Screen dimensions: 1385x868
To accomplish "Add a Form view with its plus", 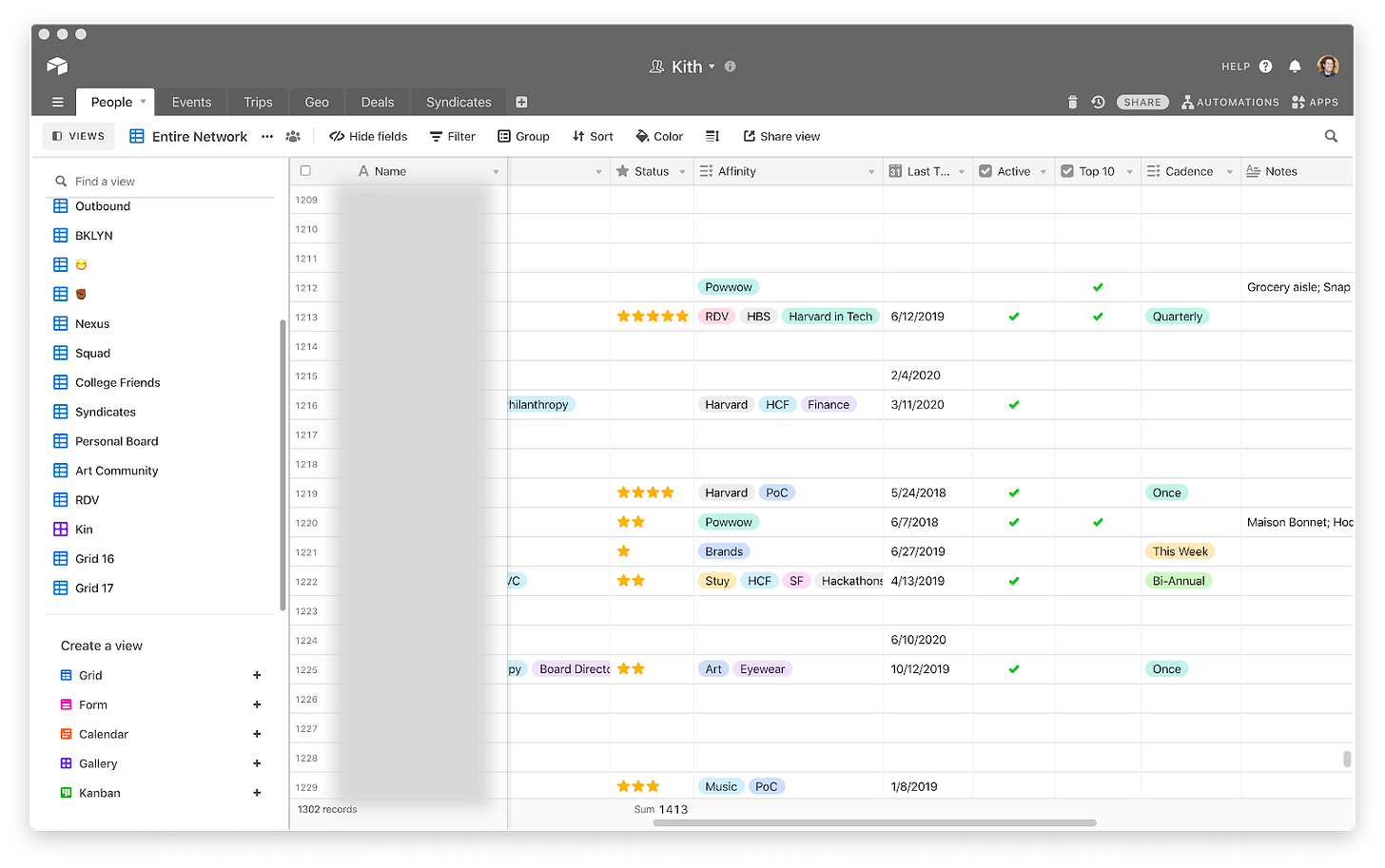I will point(257,705).
